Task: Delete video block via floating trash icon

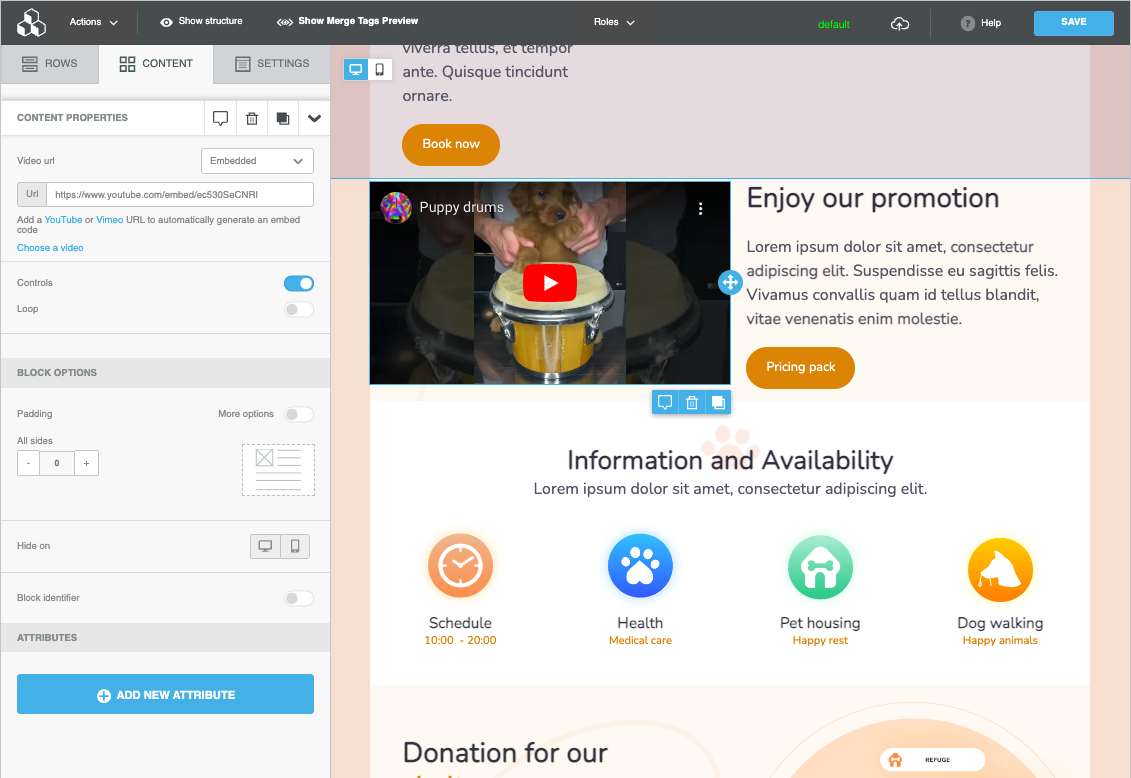Action: tap(691, 402)
